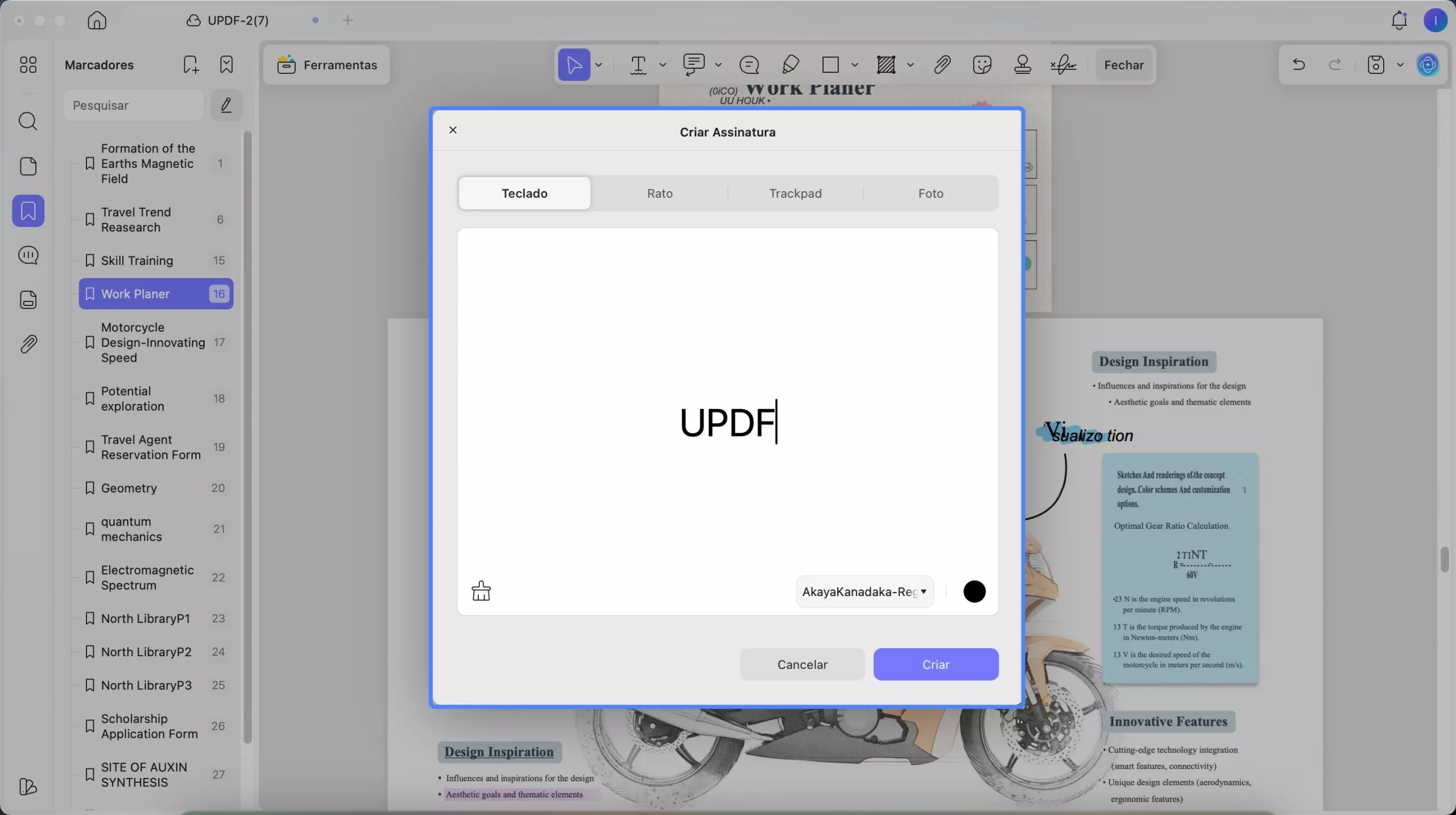Select the text comment tool
This screenshot has height=815, width=1456.
(694, 65)
